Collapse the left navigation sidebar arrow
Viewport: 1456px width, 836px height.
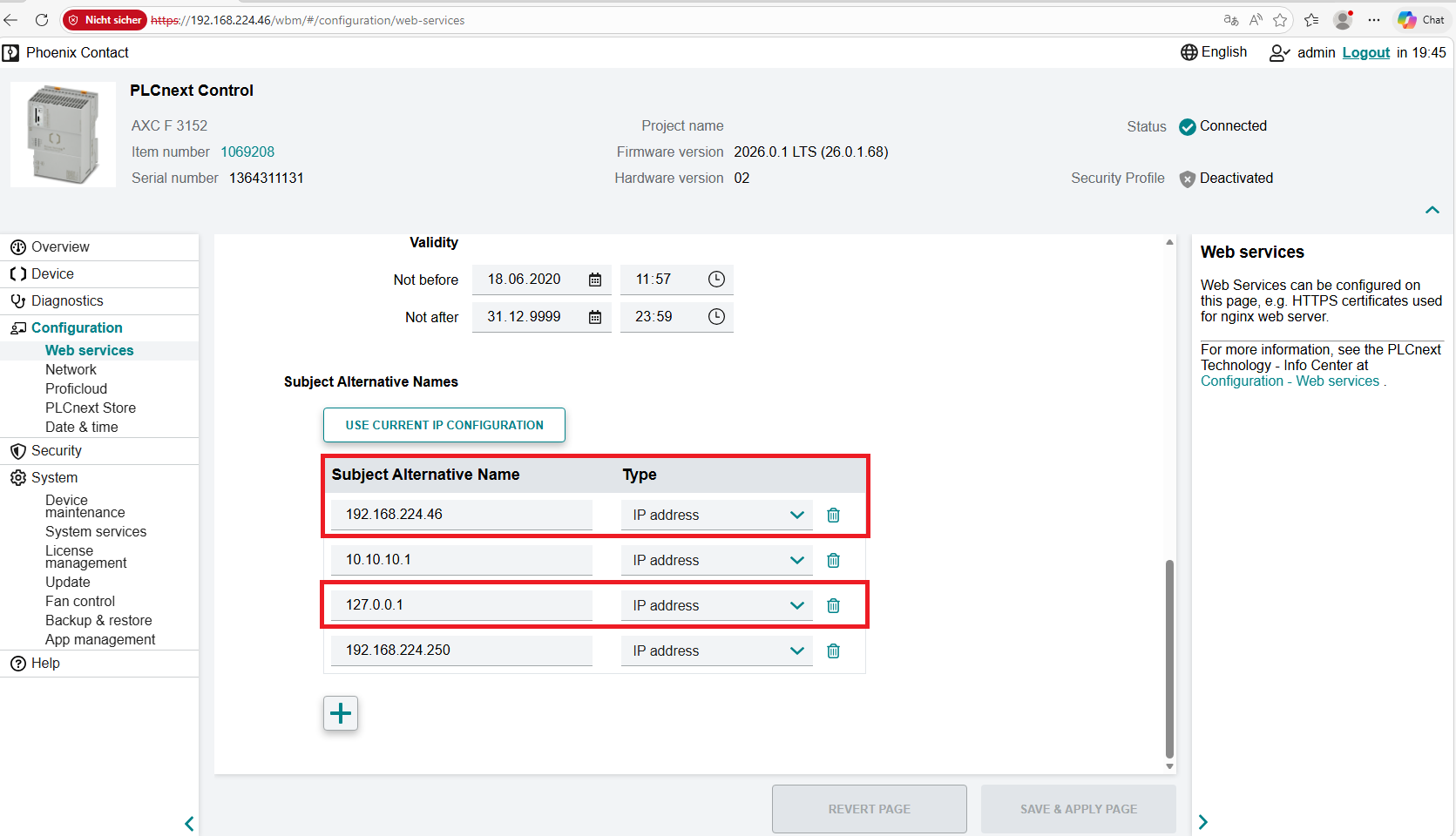click(189, 823)
